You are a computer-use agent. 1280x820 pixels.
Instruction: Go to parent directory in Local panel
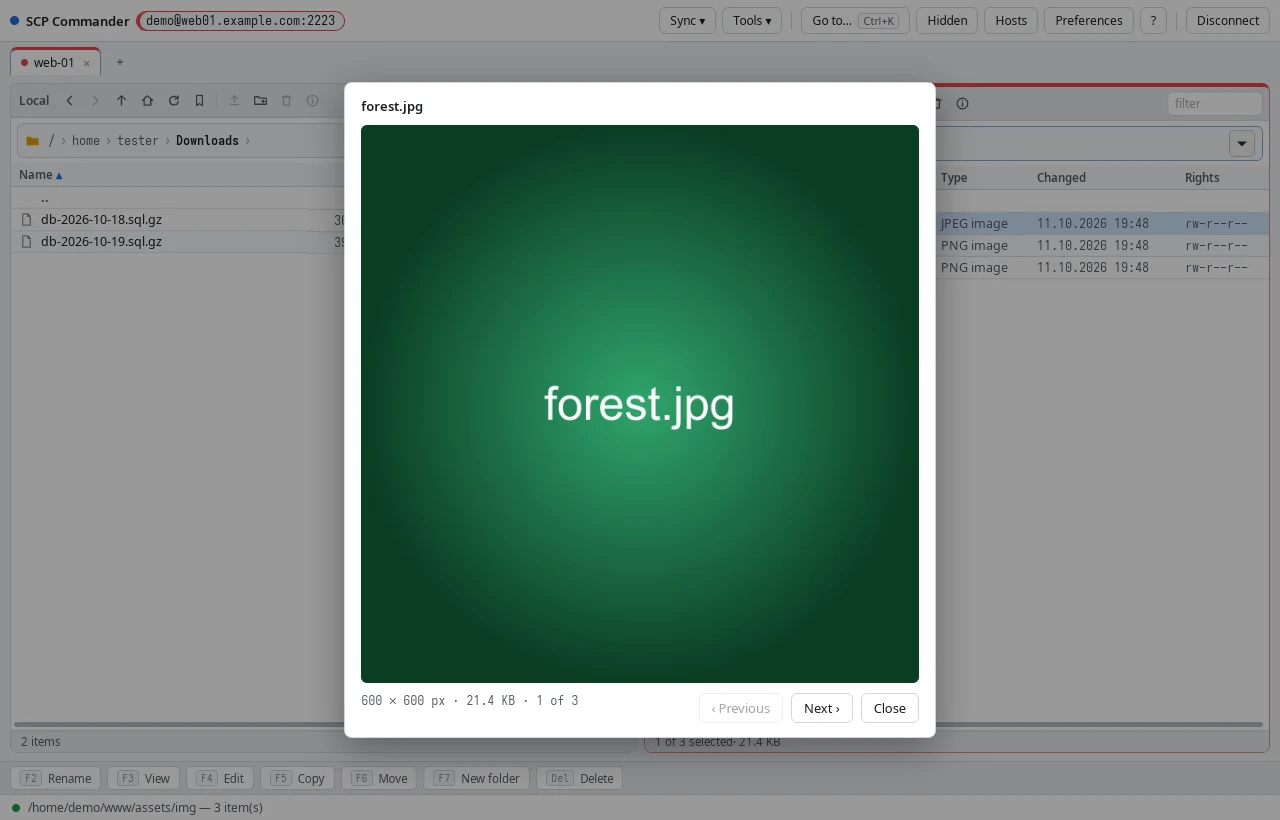(x=122, y=101)
